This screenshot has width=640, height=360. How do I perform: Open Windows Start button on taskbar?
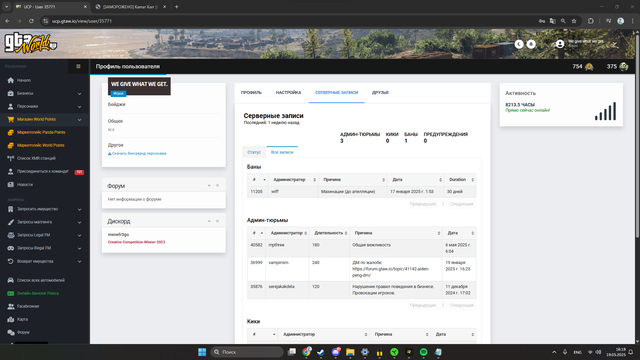pos(202,352)
